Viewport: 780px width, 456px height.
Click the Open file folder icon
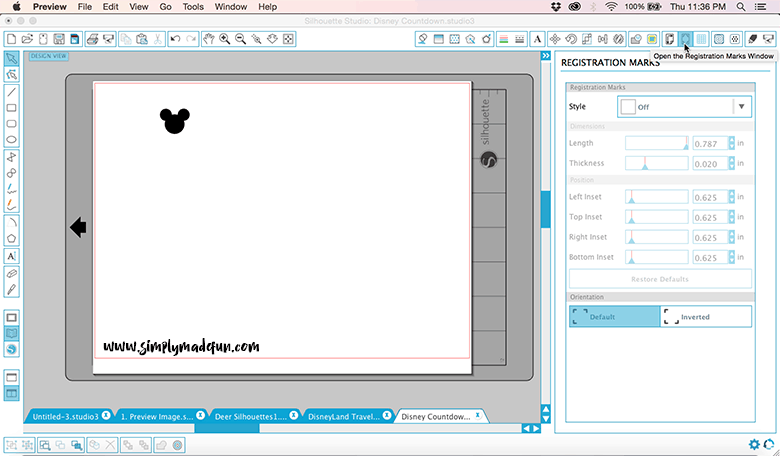(x=27, y=39)
